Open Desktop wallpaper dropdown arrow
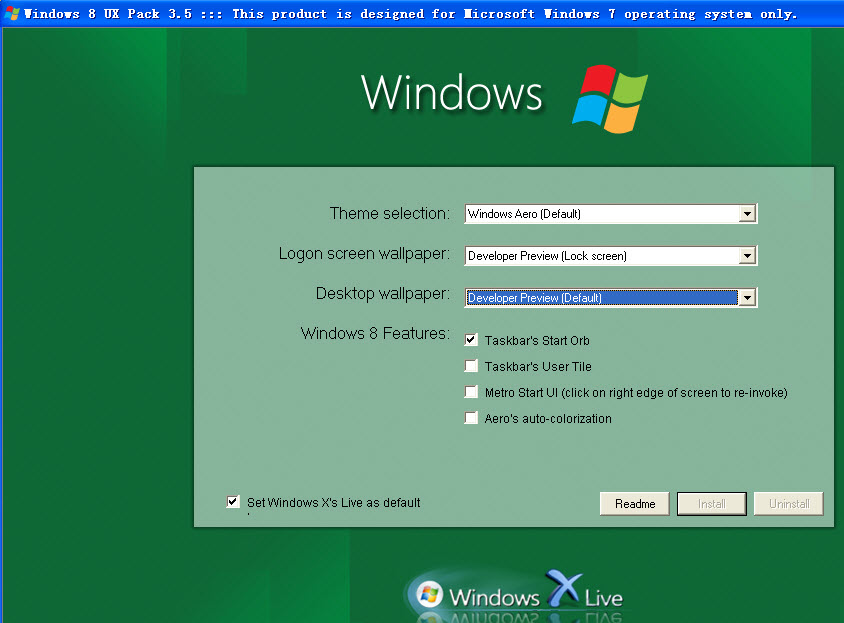 [x=747, y=297]
